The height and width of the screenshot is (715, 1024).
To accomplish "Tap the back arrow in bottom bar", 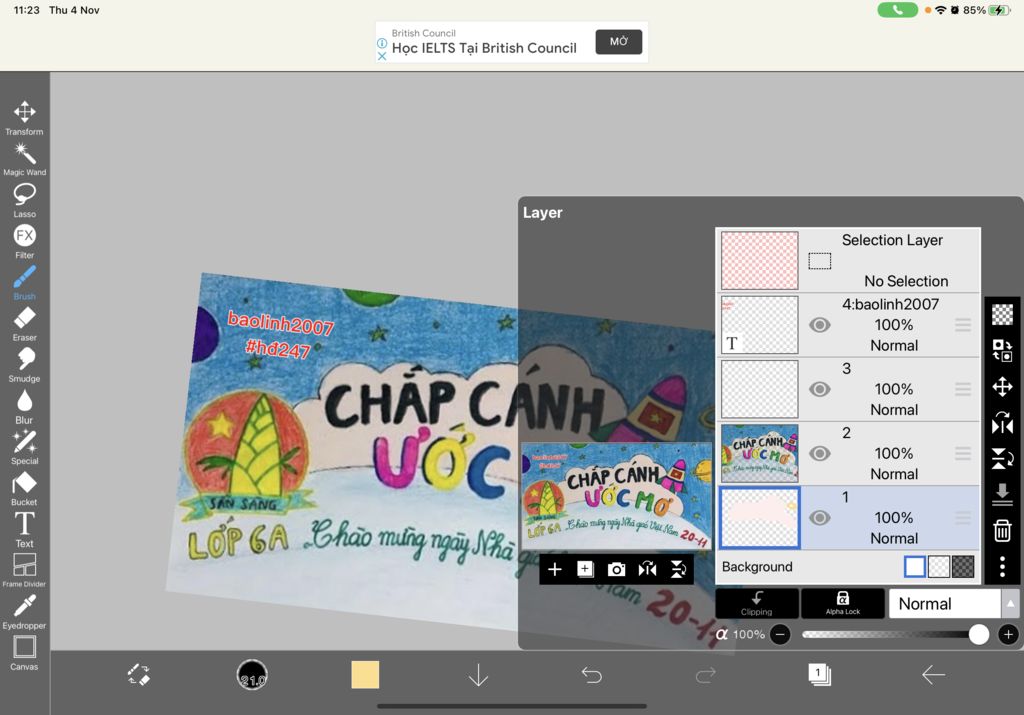I will tap(933, 675).
